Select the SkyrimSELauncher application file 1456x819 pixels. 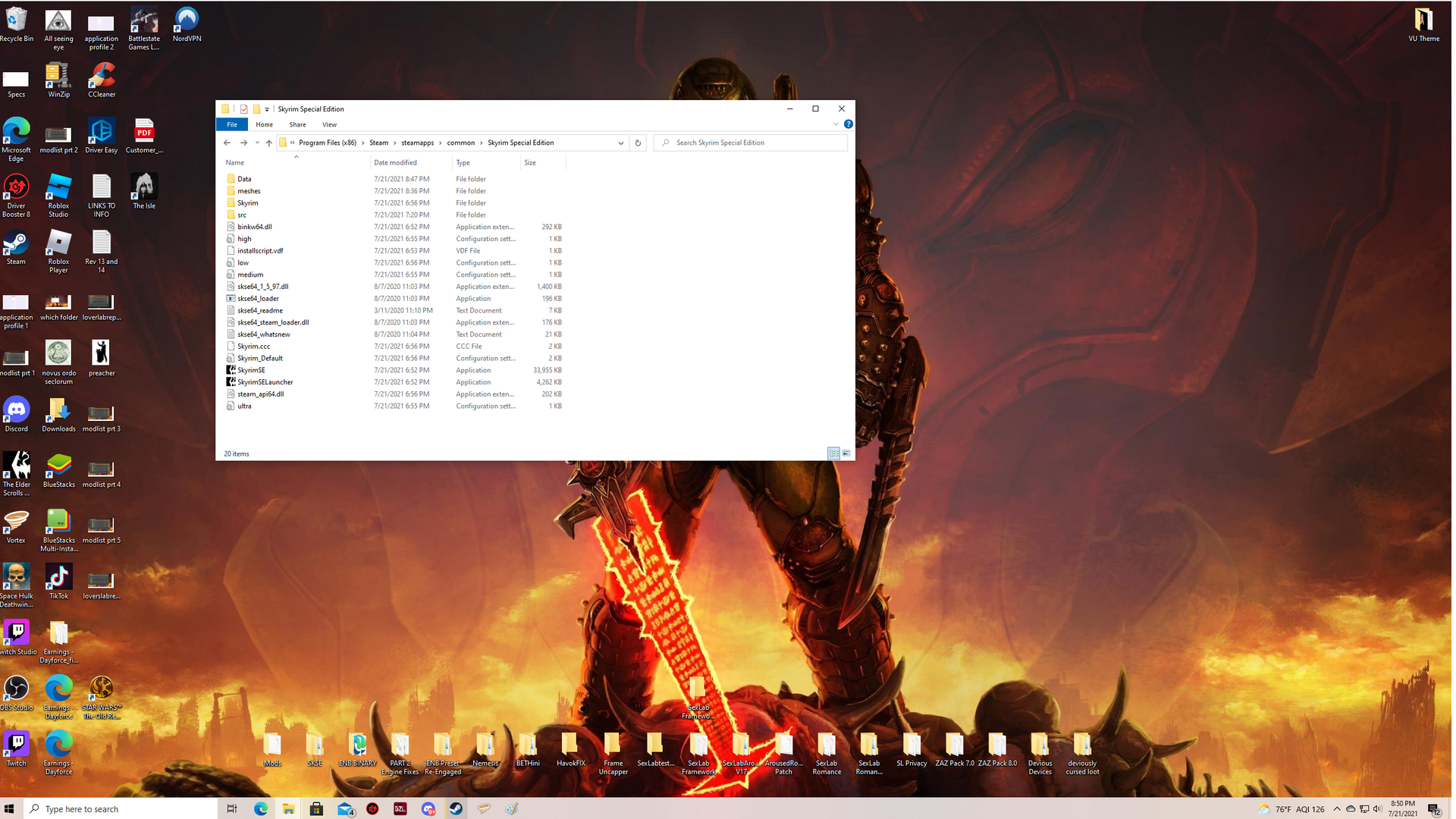(265, 382)
